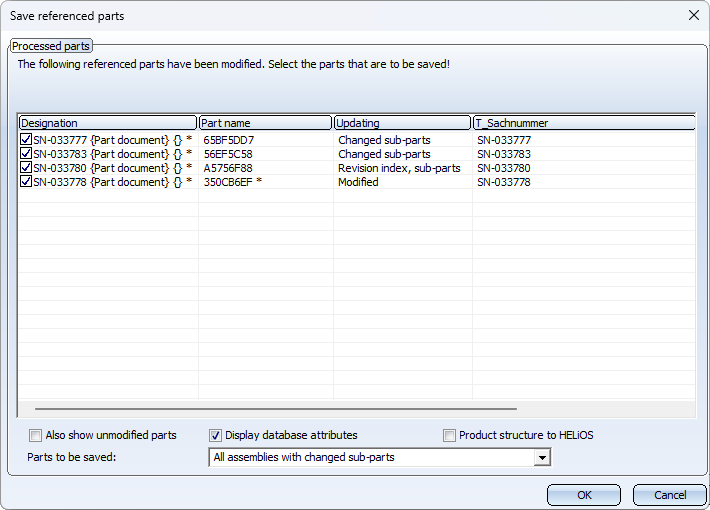
Task: Confirm with the OK button
Action: [x=584, y=495]
